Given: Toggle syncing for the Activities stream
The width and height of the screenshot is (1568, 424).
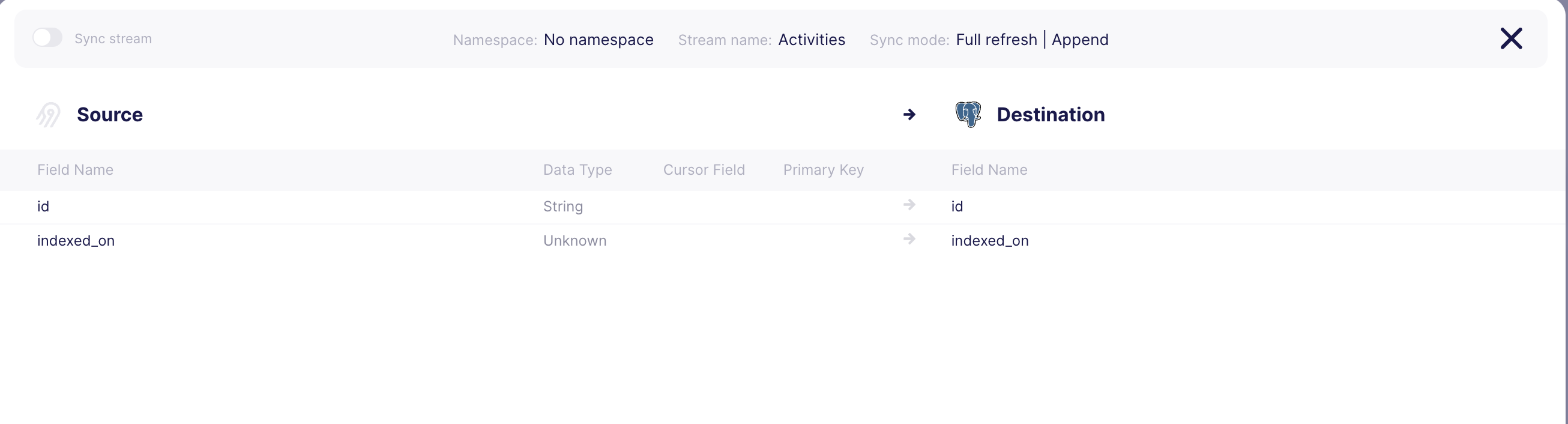Looking at the screenshot, I should (48, 37).
